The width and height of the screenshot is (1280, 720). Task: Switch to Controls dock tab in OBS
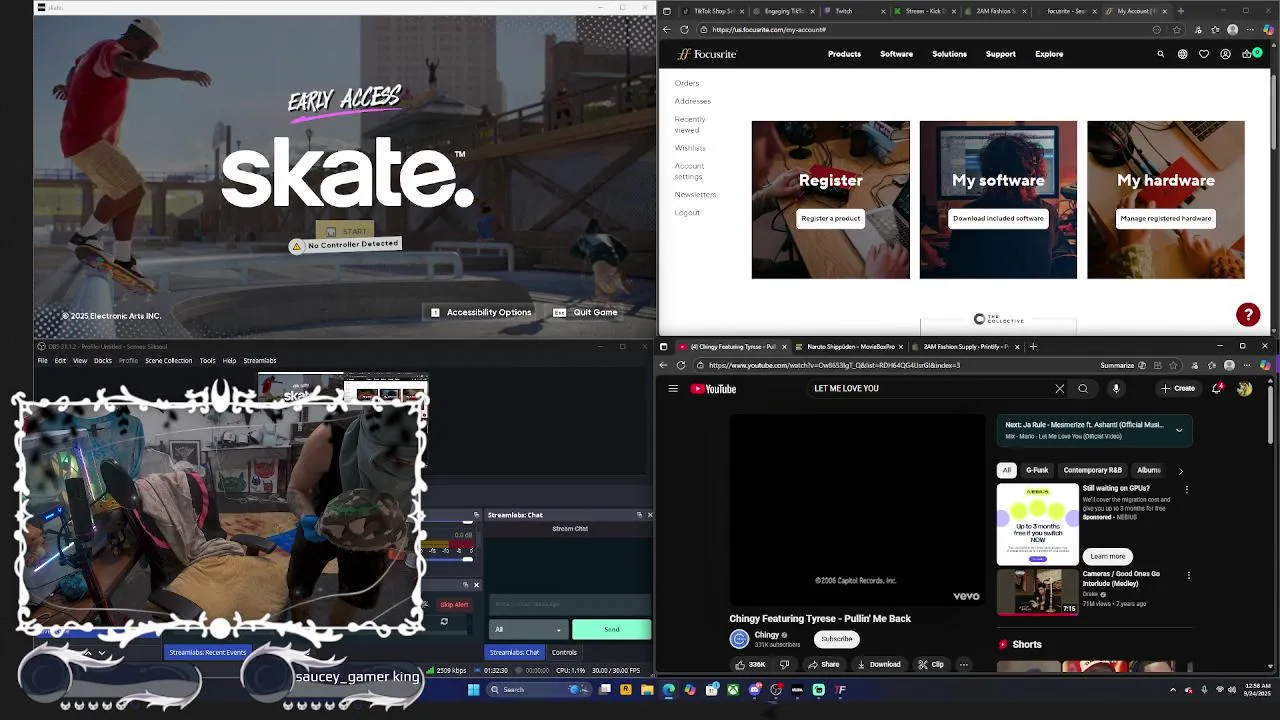click(564, 652)
